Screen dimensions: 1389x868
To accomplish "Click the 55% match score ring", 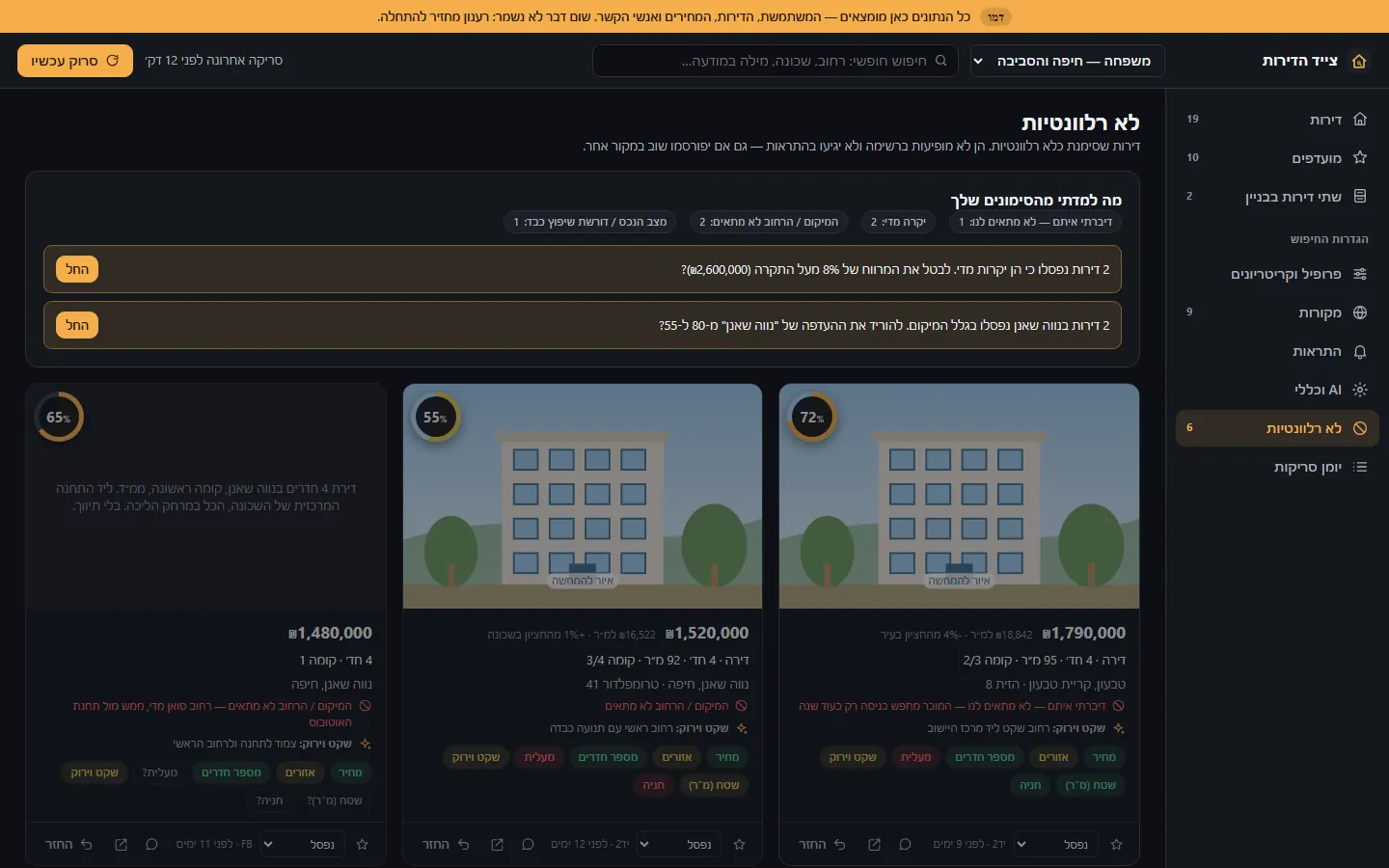I will click(435, 418).
